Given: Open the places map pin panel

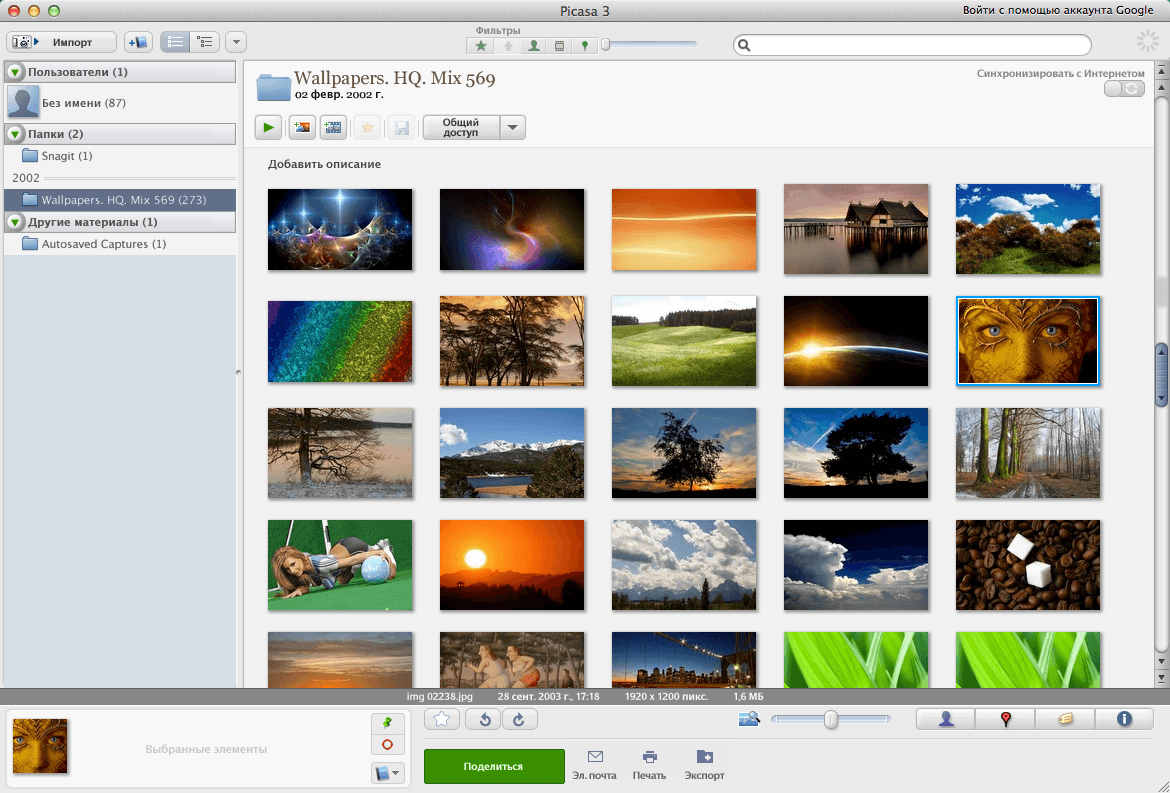Looking at the screenshot, I should click(1005, 719).
